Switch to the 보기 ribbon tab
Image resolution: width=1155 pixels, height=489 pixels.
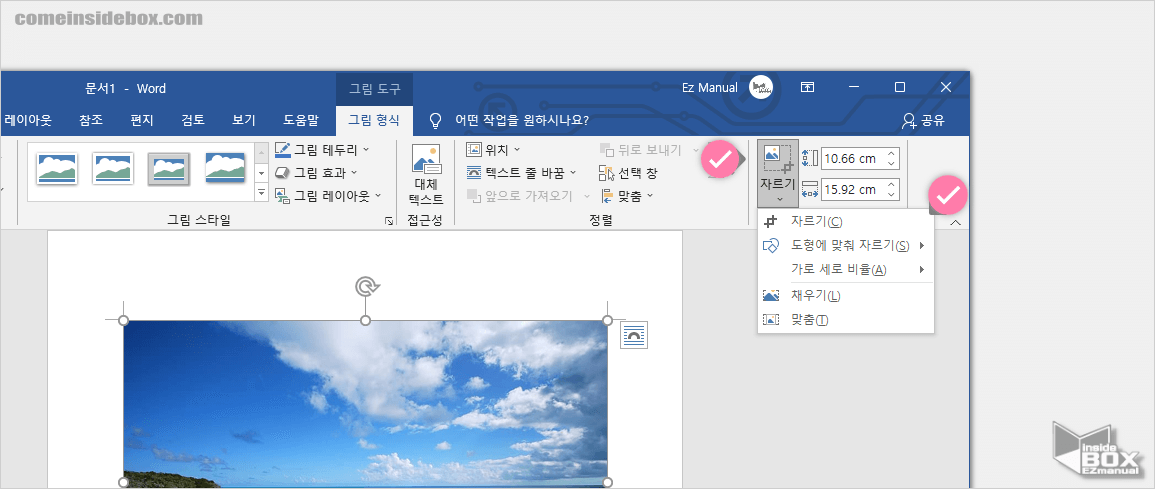tap(244, 120)
